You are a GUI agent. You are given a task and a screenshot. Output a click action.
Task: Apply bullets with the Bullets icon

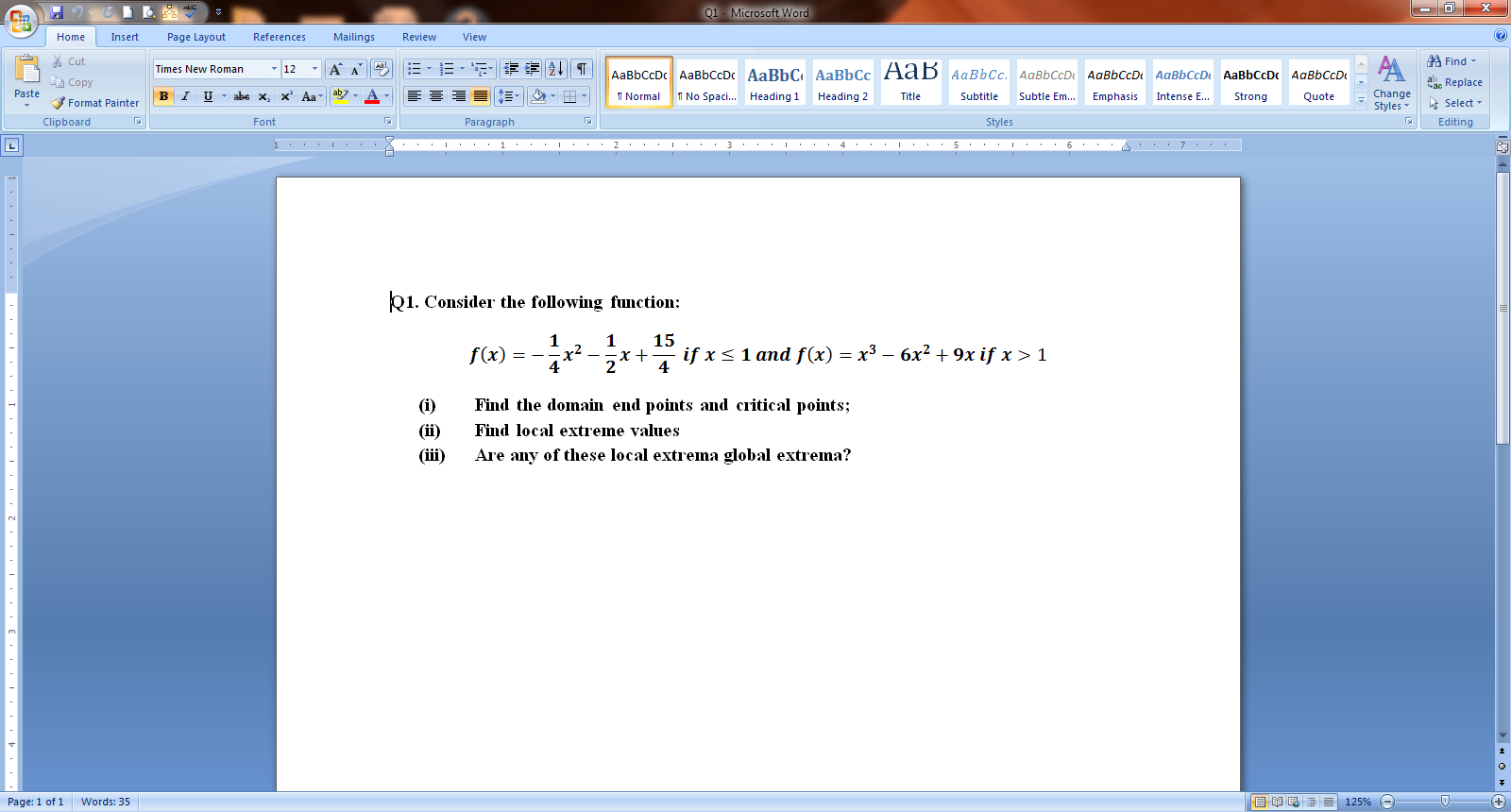(x=414, y=69)
